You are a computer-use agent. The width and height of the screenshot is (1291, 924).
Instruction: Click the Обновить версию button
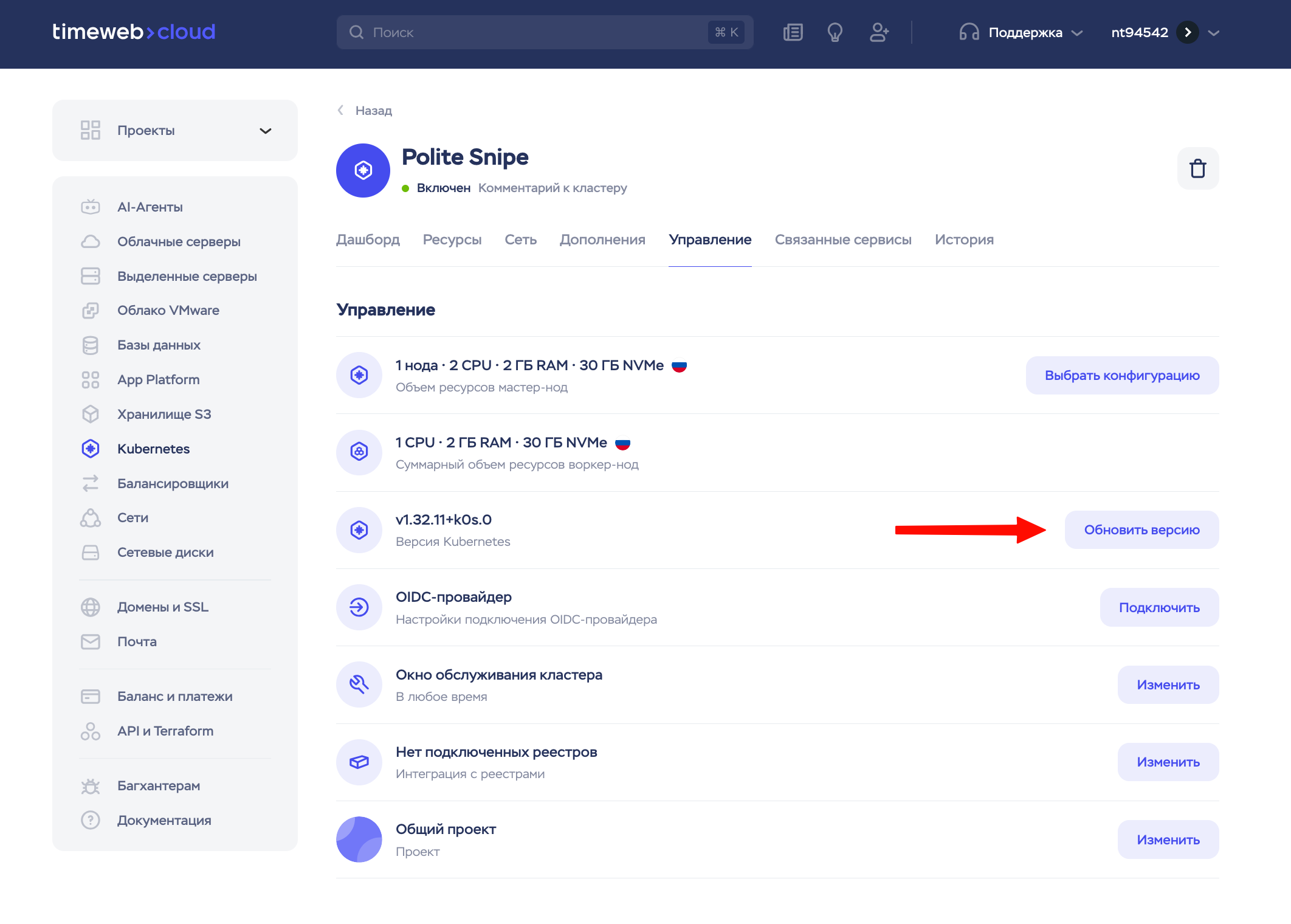tap(1141, 529)
